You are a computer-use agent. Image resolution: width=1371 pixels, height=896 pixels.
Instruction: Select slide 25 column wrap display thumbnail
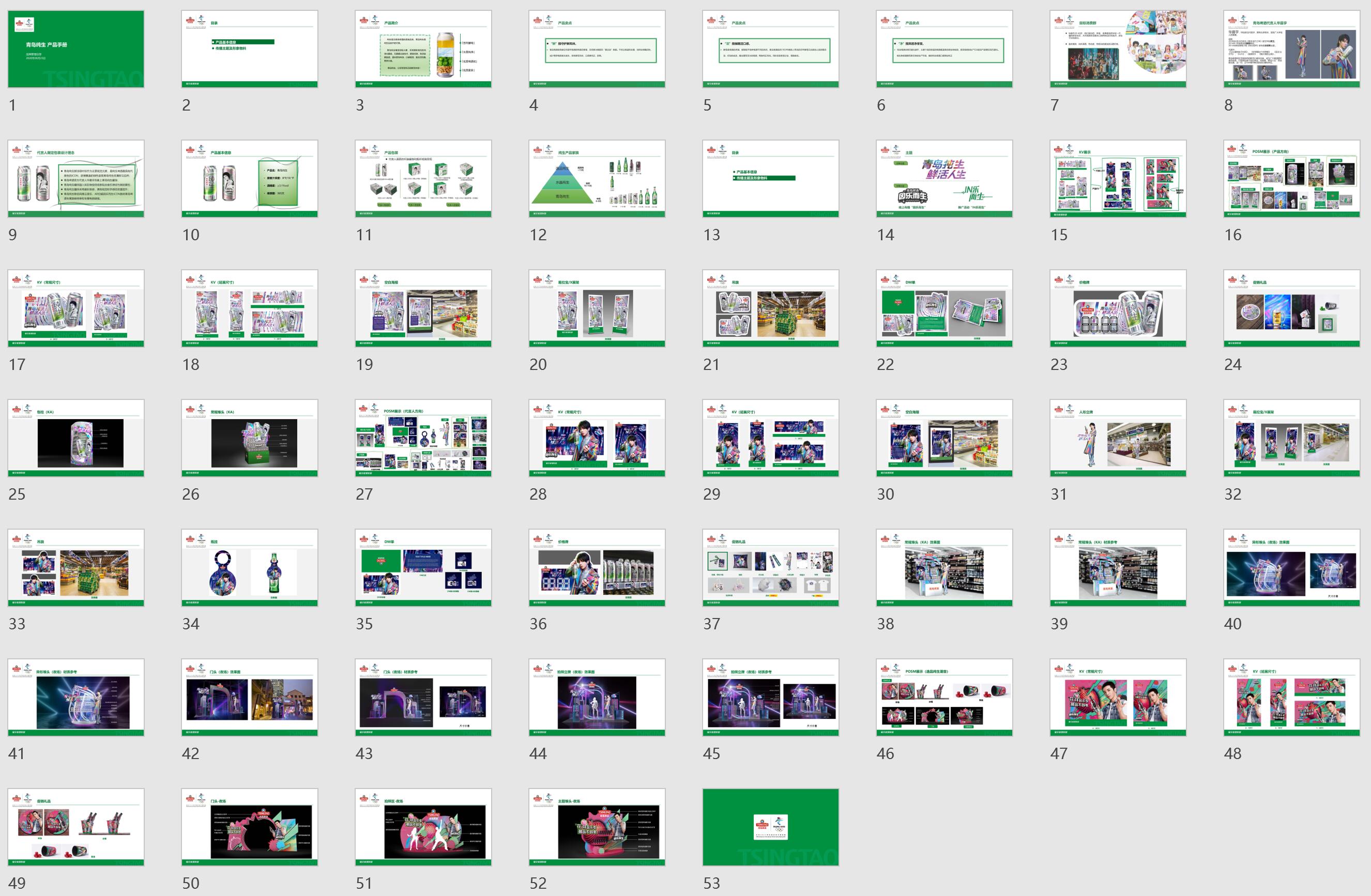(x=76, y=438)
